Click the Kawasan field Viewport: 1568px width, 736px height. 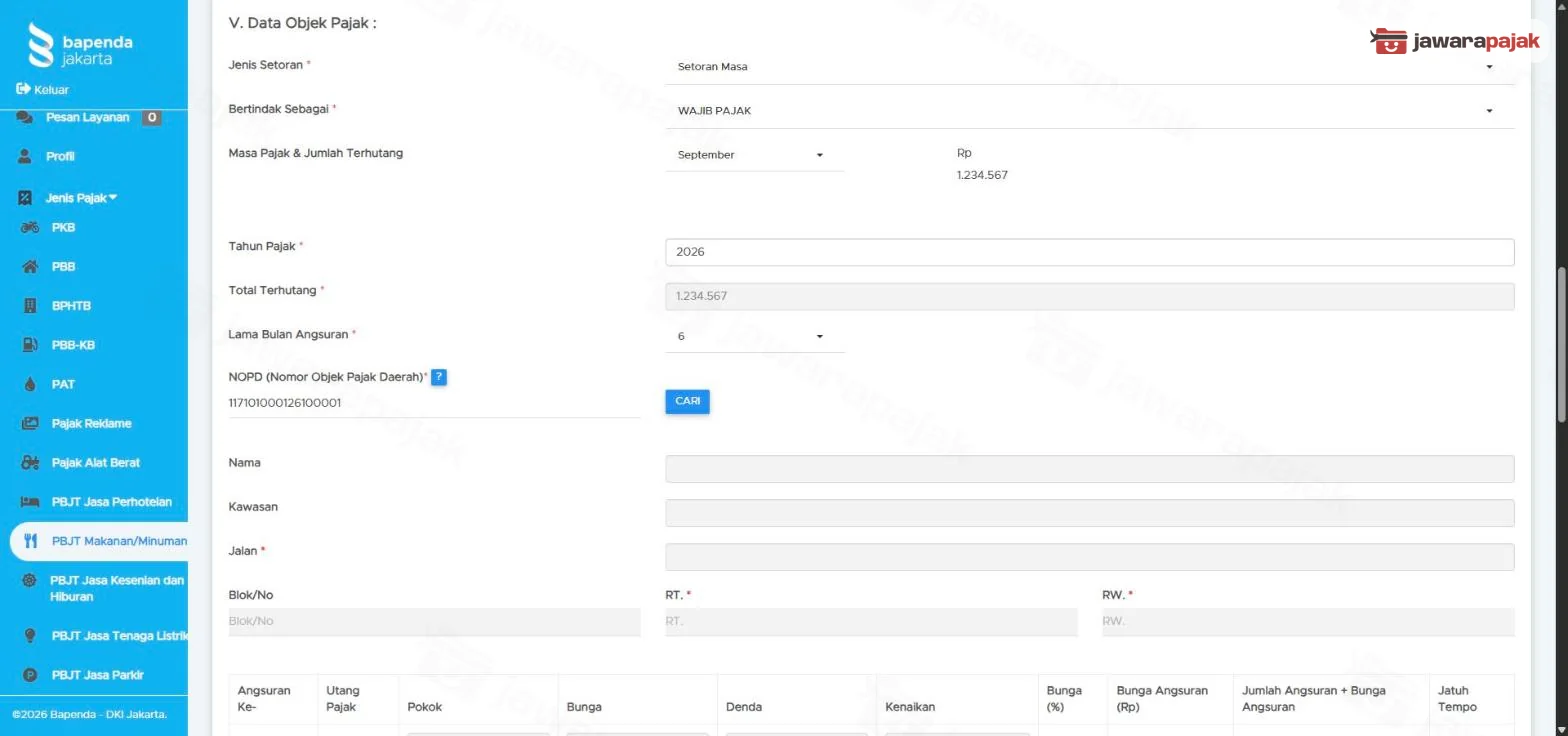pyautogui.click(x=1089, y=513)
